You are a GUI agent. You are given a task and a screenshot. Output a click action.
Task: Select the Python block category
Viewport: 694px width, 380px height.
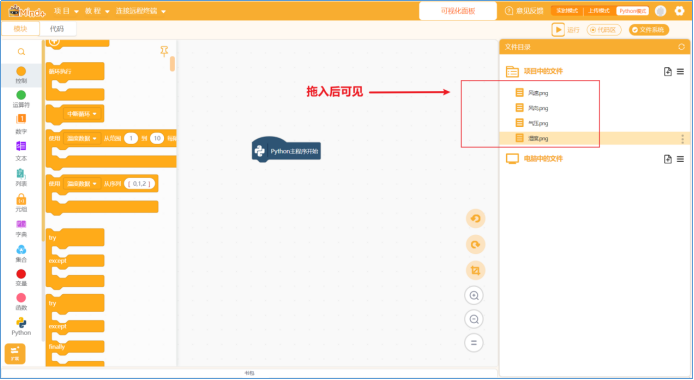pos(21,326)
